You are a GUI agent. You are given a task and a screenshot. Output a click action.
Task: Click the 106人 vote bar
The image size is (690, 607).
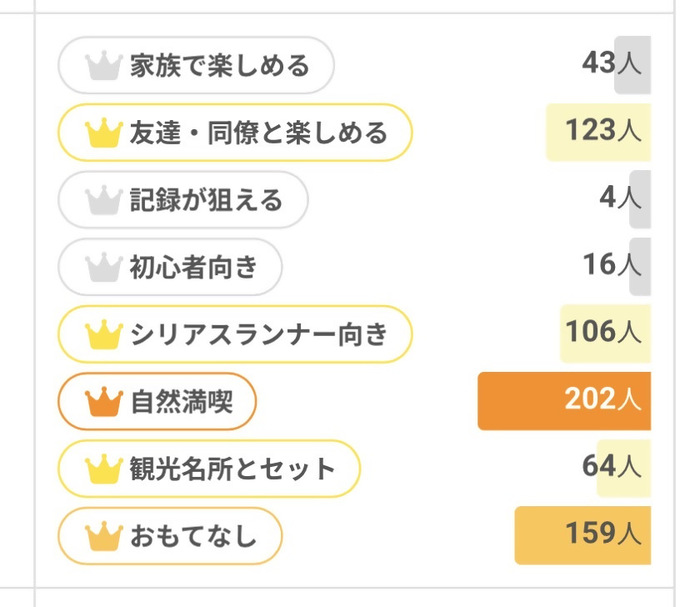[x=605, y=333]
